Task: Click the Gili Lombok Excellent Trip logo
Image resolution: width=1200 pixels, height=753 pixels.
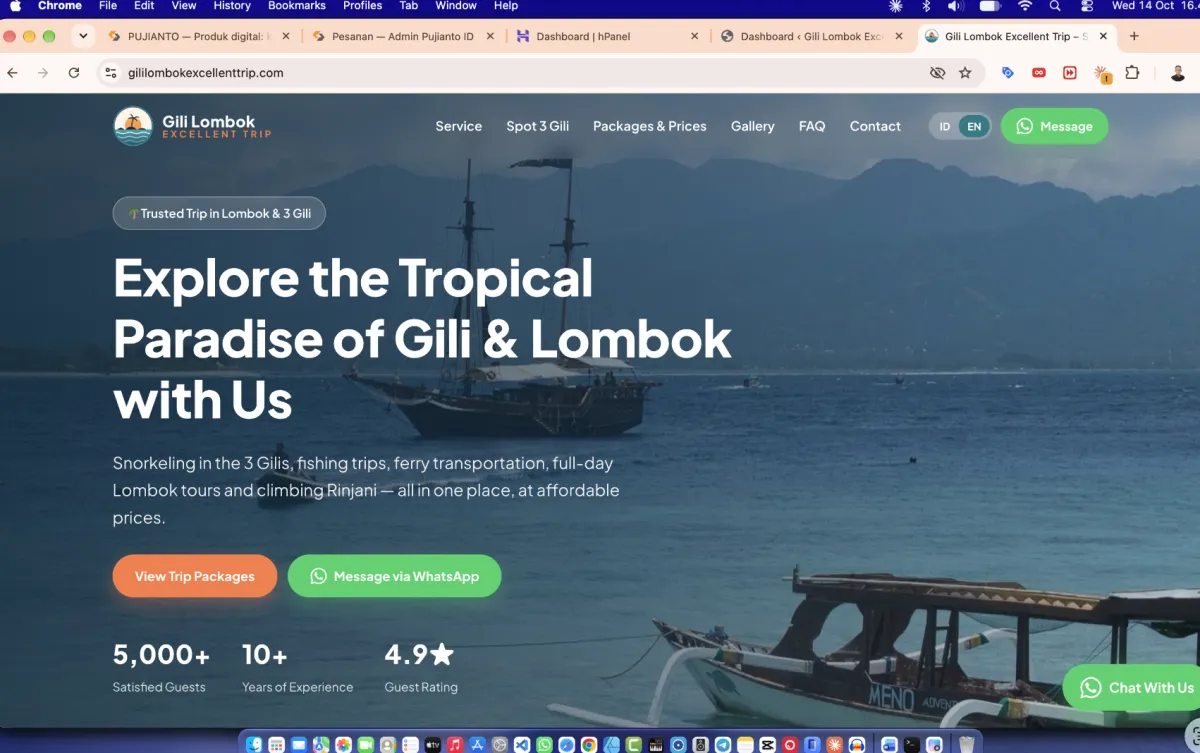Action: 192,127
